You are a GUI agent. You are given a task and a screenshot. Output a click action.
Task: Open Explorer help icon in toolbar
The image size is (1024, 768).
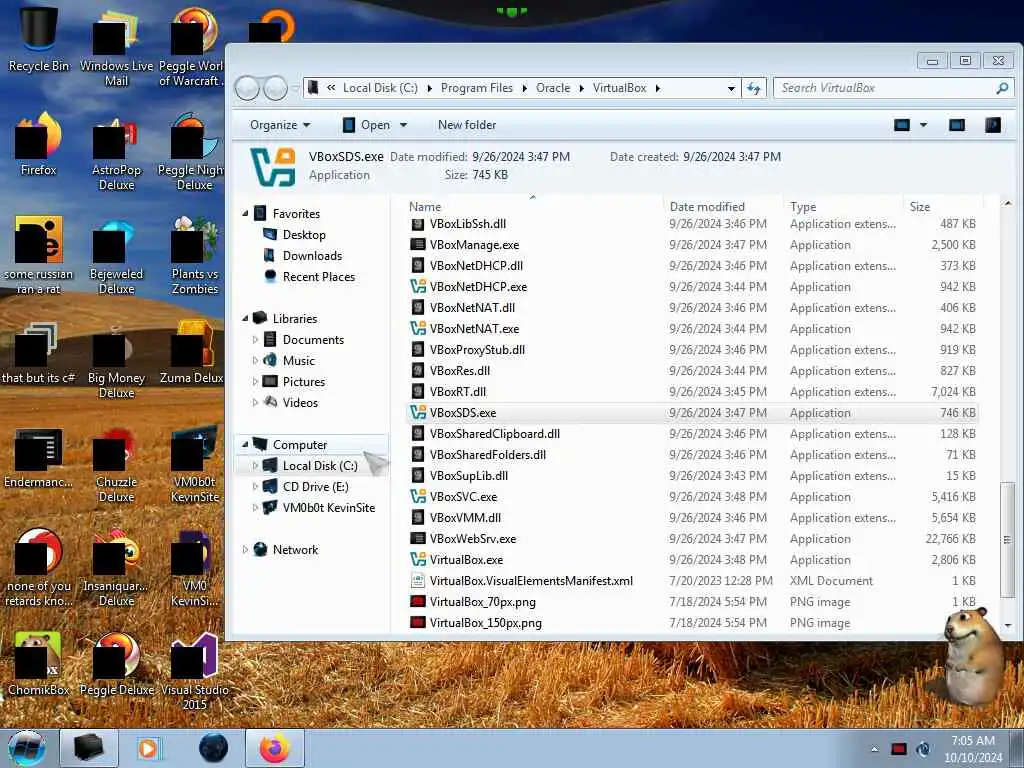(993, 125)
